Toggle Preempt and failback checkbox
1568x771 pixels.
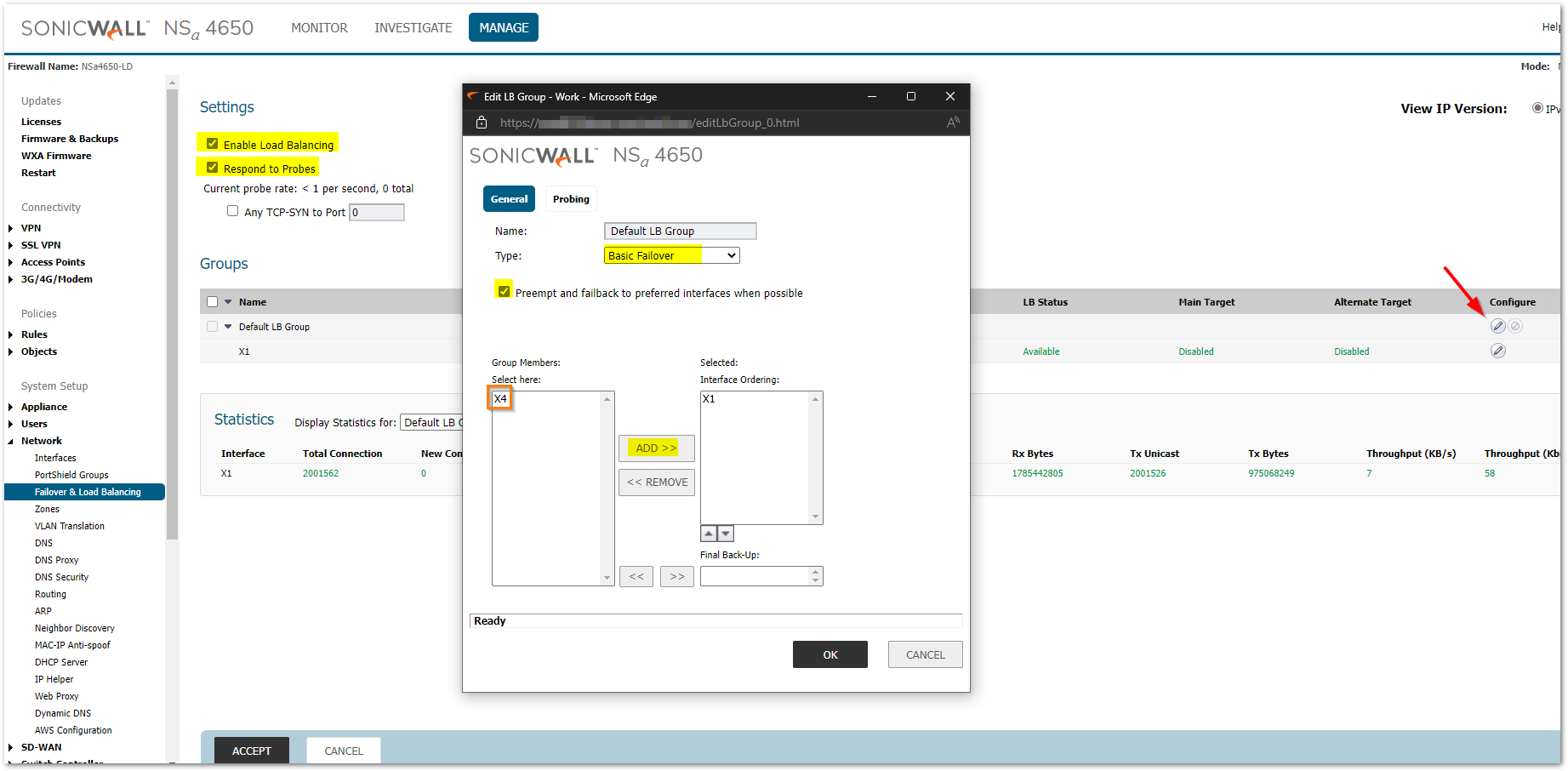(505, 291)
